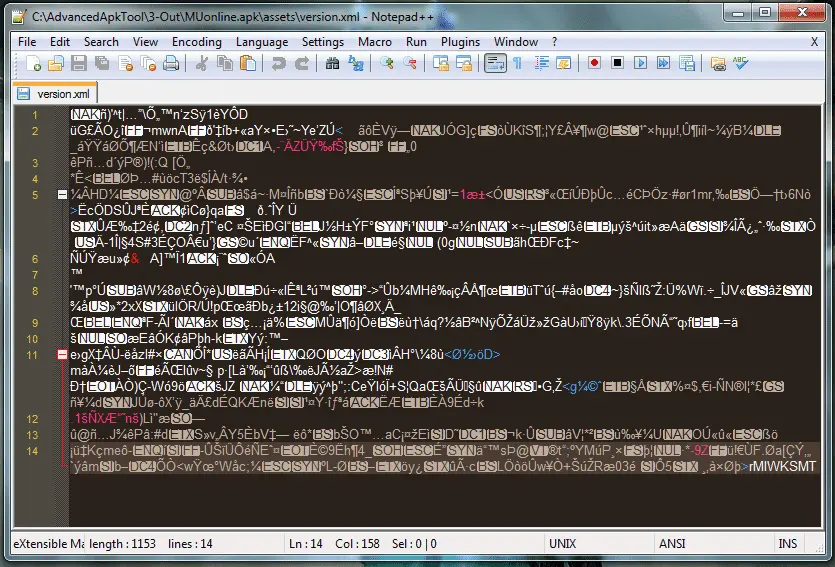The width and height of the screenshot is (835, 567).
Task: Run macro multiple times icon
Action: point(664,63)
